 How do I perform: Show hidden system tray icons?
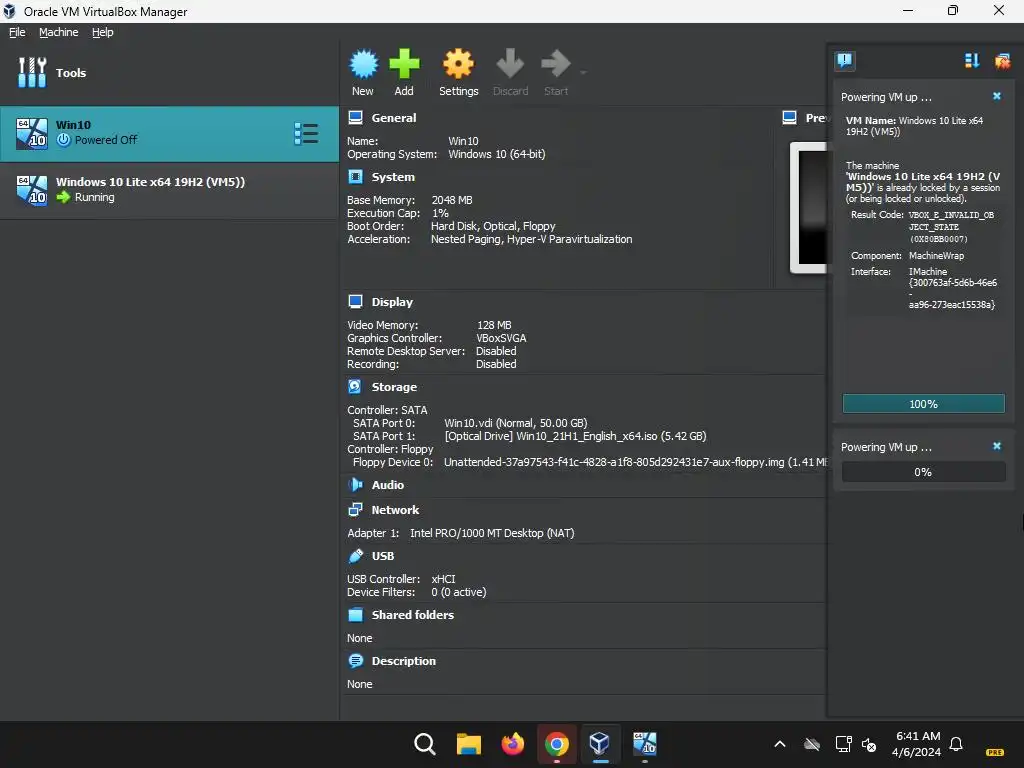click(x=779, y=744)
